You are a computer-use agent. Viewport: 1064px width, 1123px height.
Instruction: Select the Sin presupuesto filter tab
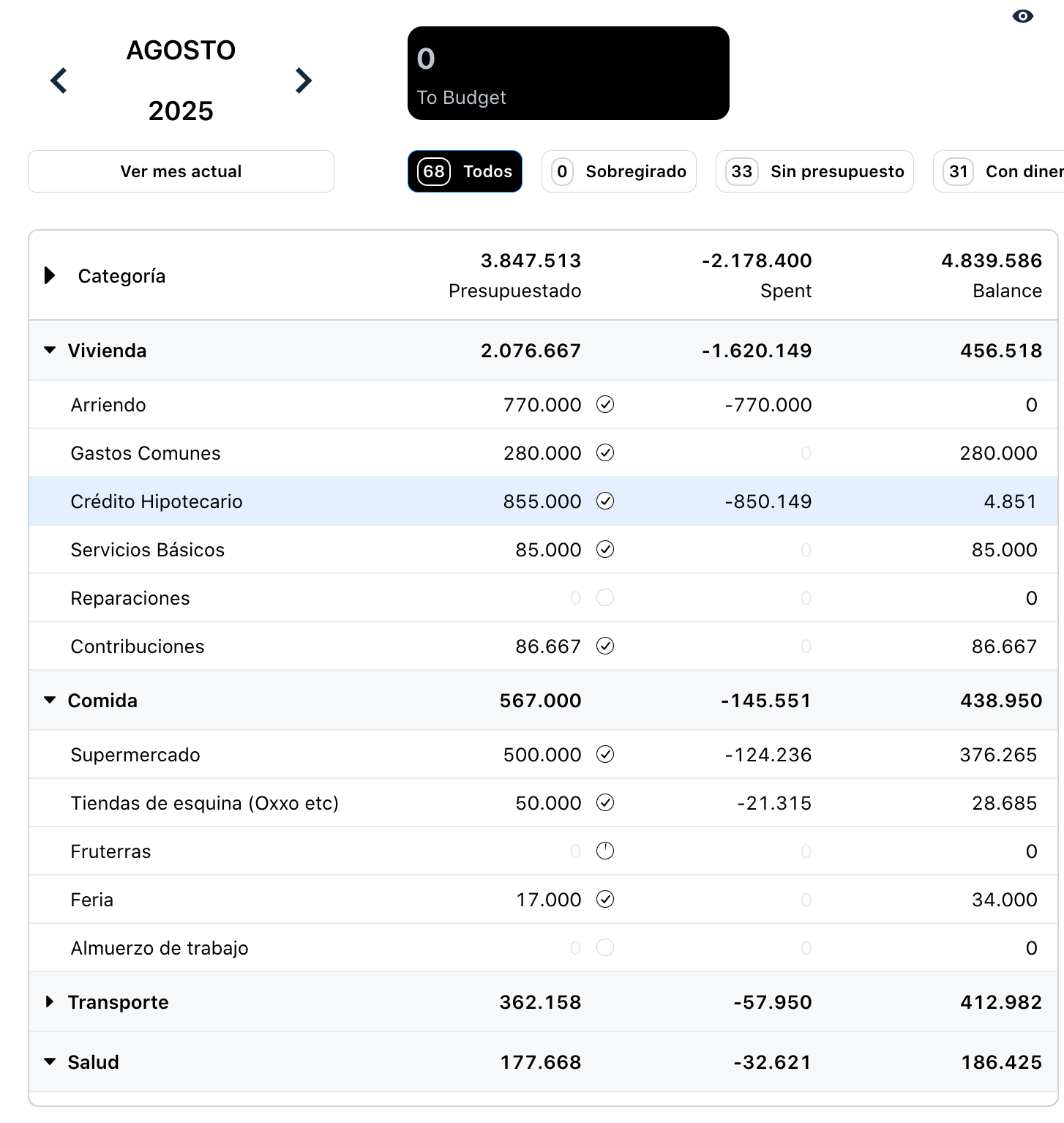[x=814, y=171]
